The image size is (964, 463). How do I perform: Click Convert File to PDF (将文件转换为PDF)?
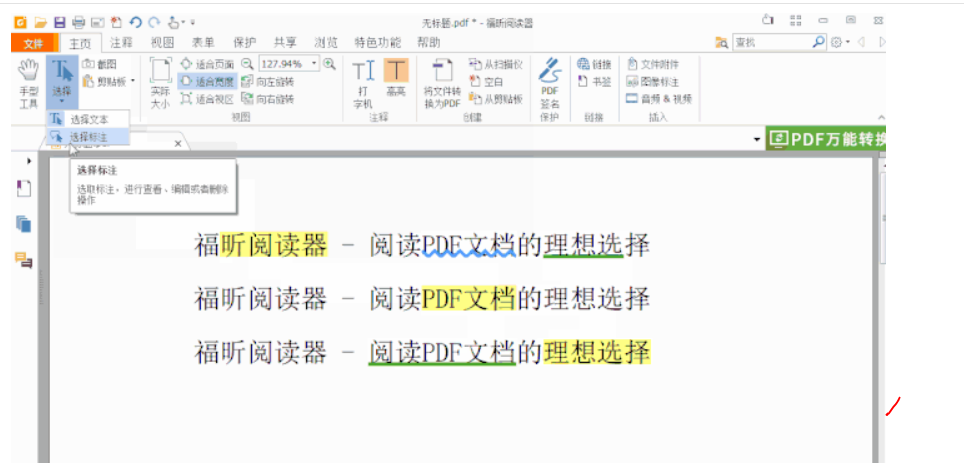(x=442, y=84)
